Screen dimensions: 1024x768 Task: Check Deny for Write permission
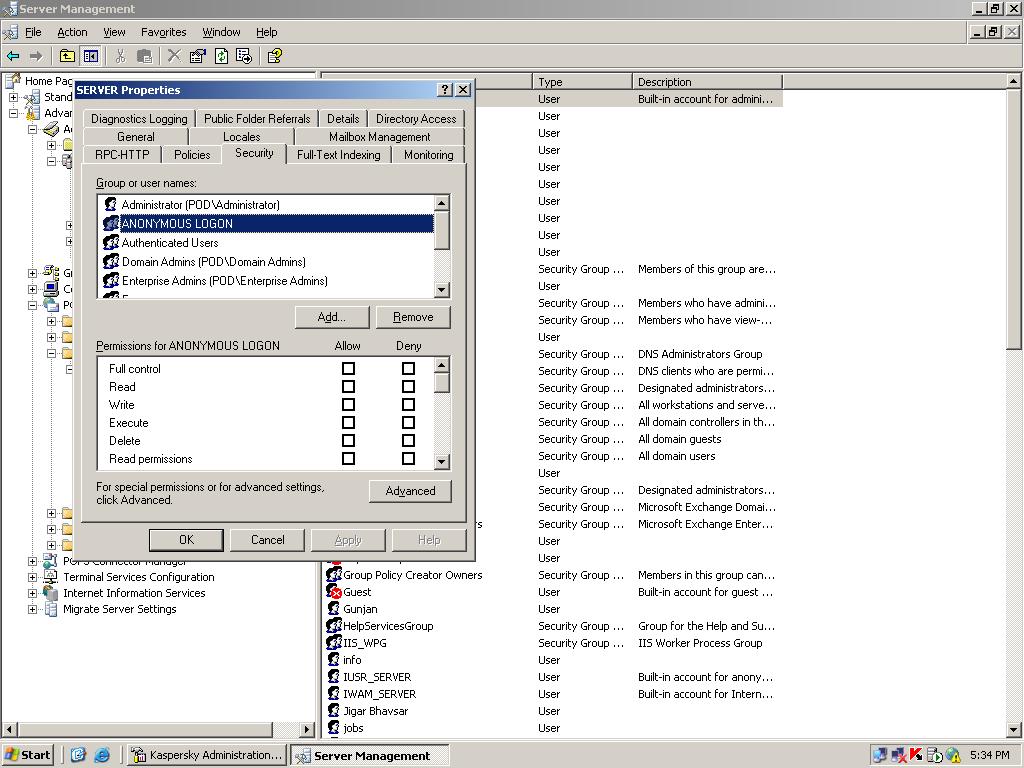[408, 405]
